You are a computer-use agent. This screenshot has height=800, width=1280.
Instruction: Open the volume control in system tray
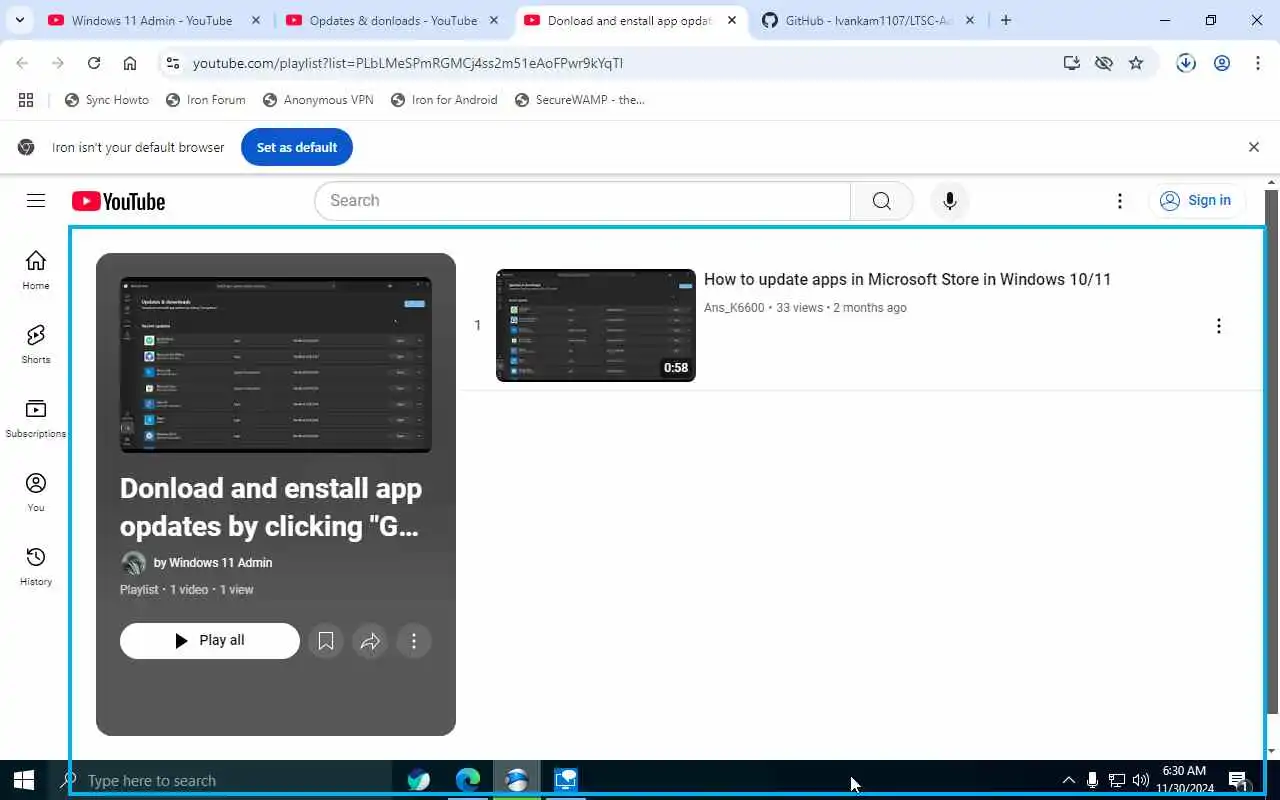(1141, 780)
